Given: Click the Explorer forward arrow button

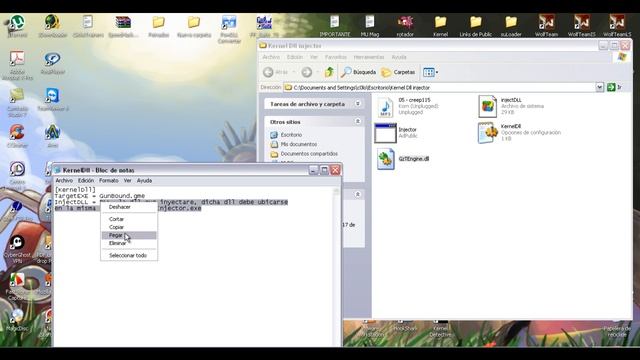Looking at the screenshot, I should 307,72.
